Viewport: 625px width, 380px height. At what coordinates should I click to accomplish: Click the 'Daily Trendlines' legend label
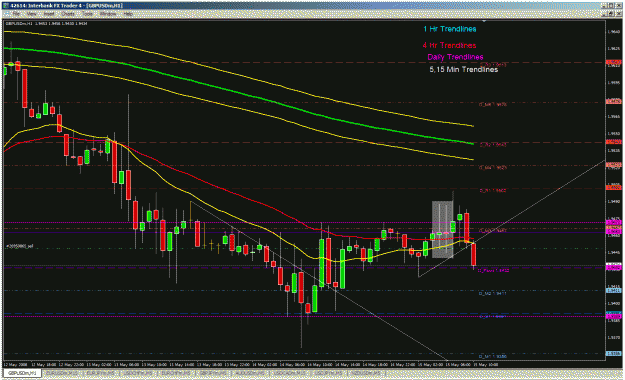tap(455, 57)
